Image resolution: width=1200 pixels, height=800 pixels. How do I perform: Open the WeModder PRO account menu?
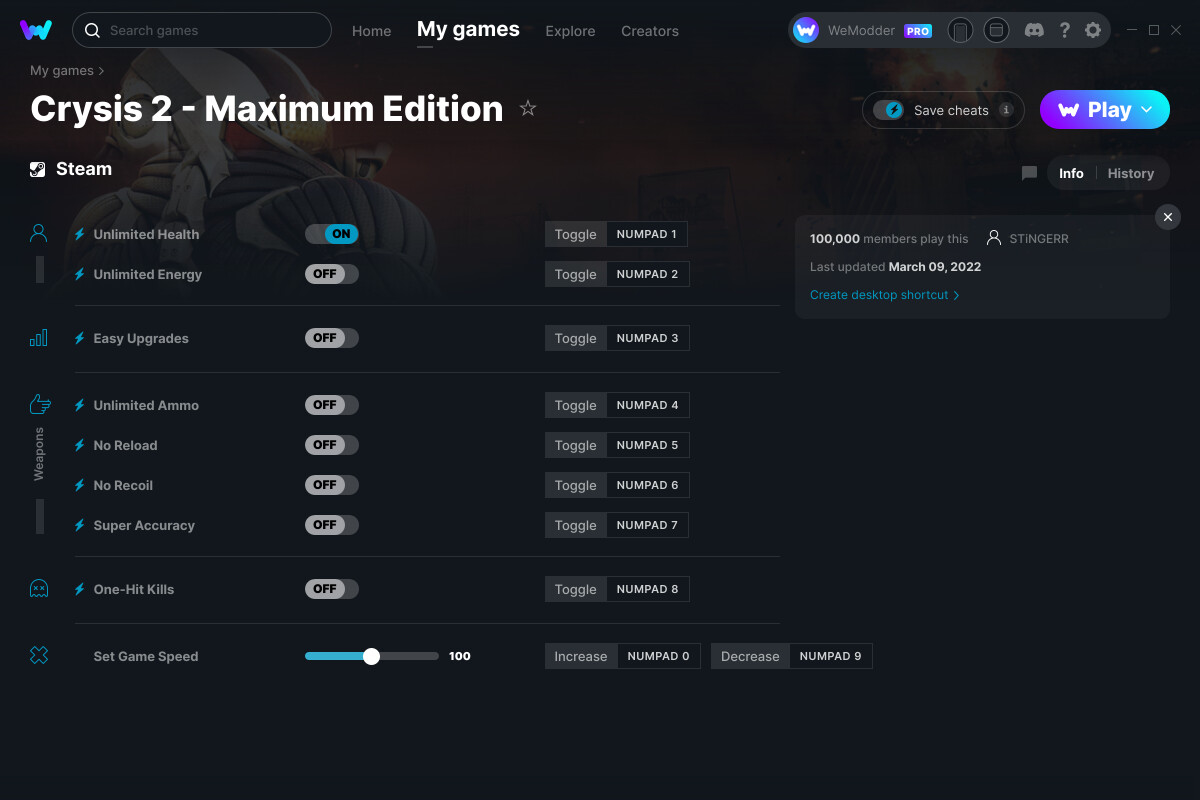864,30
